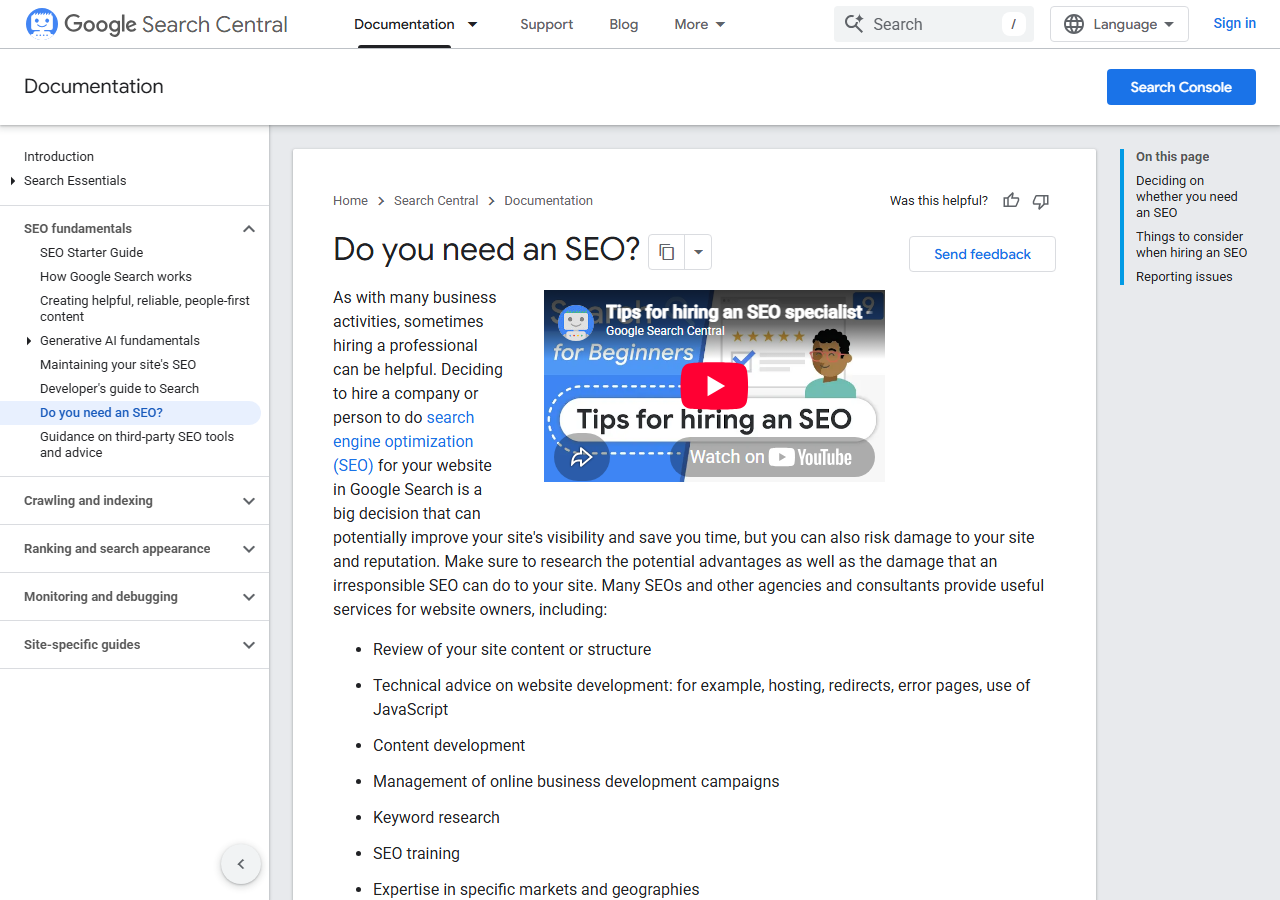The width and height of the screenshot is (1280, 900).
Task: Click the thumbs up helpful icon
Action: 1011,201
